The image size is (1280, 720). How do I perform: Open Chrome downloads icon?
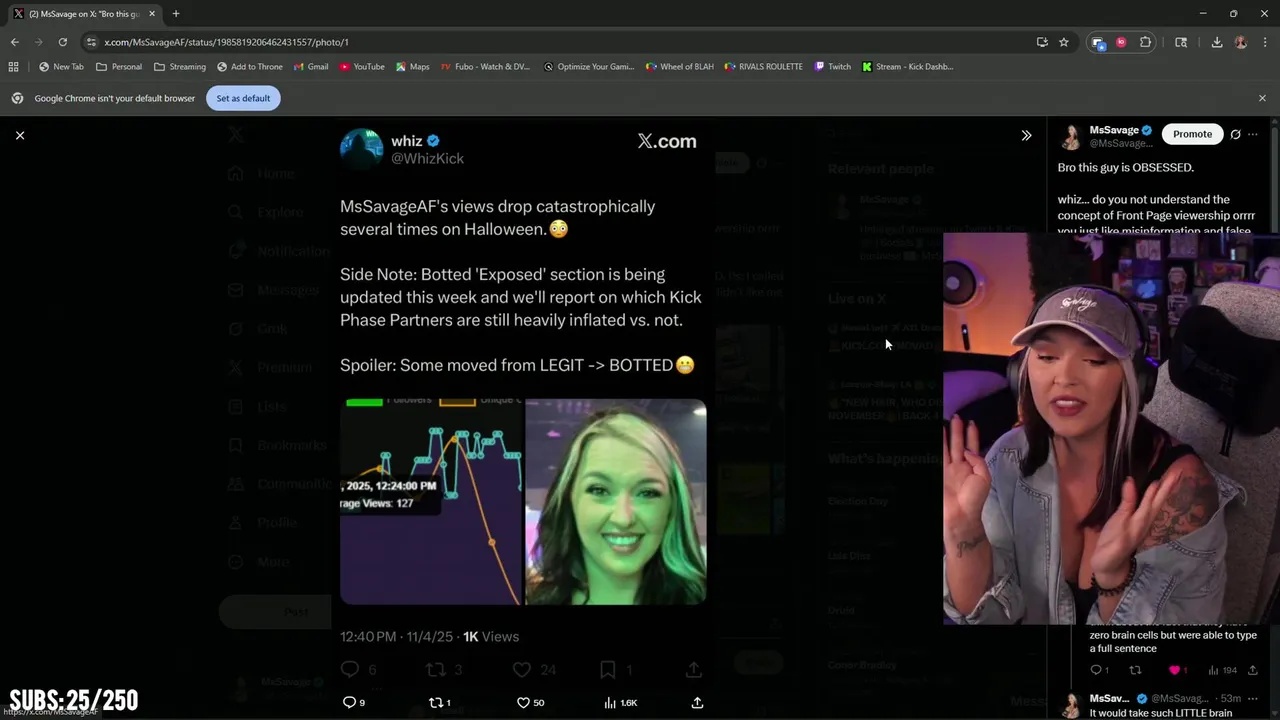point(1217,42)
